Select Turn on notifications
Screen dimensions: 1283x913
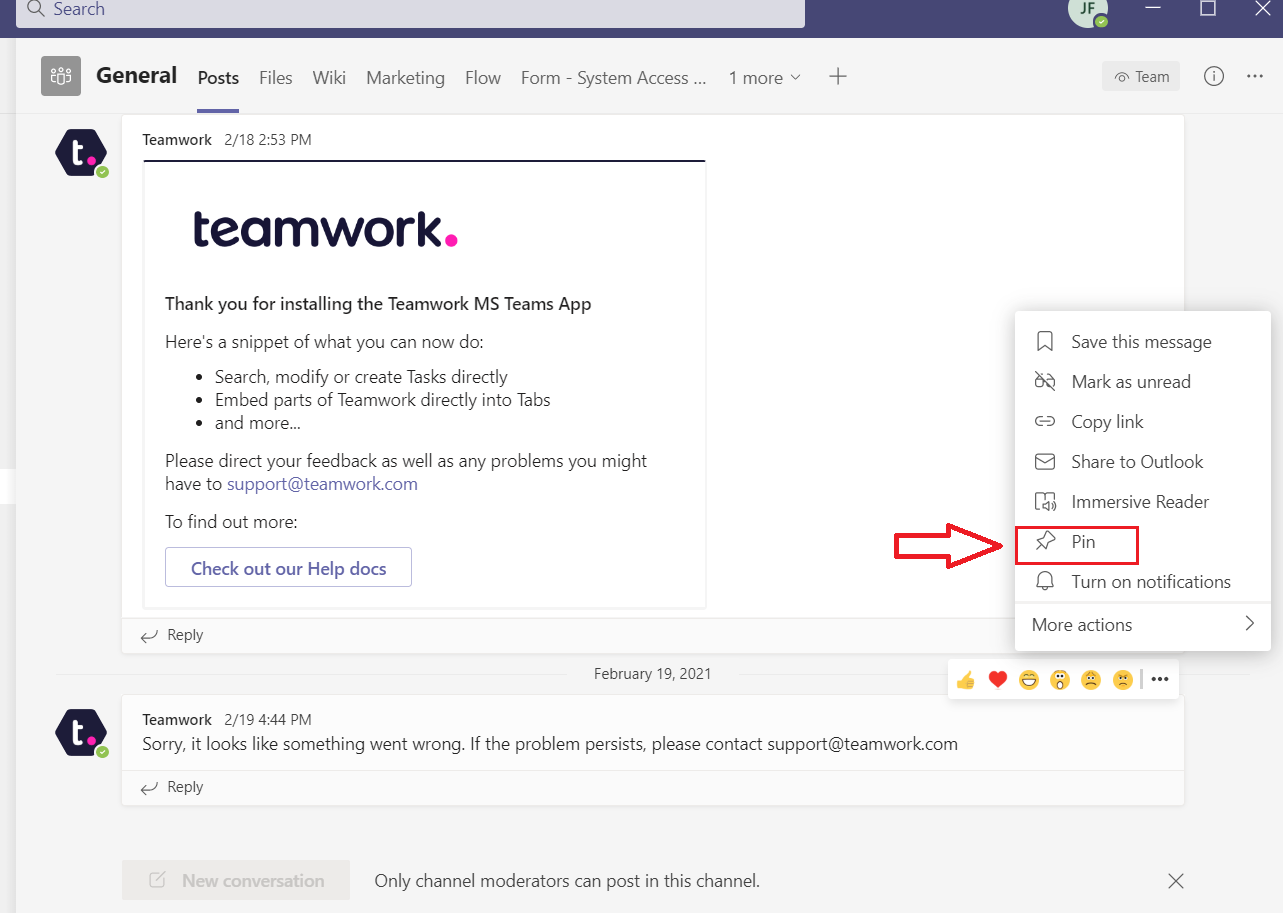1142,581
